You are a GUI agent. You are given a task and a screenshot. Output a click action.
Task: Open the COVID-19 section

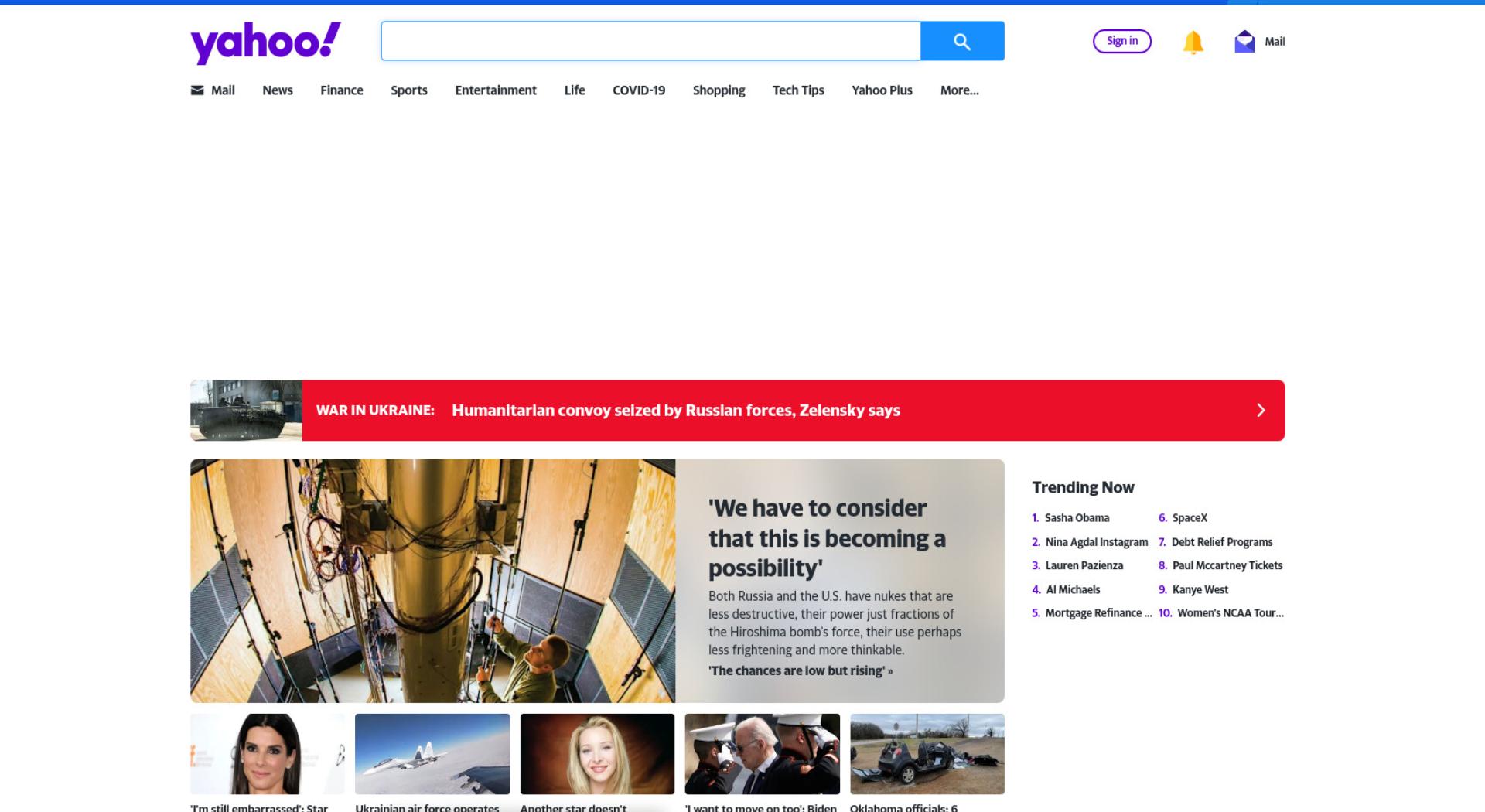point(639,90)
